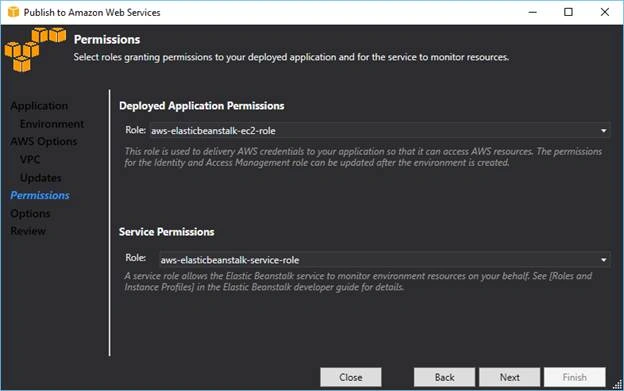Close the window with the X icon

tap(604, 12)
